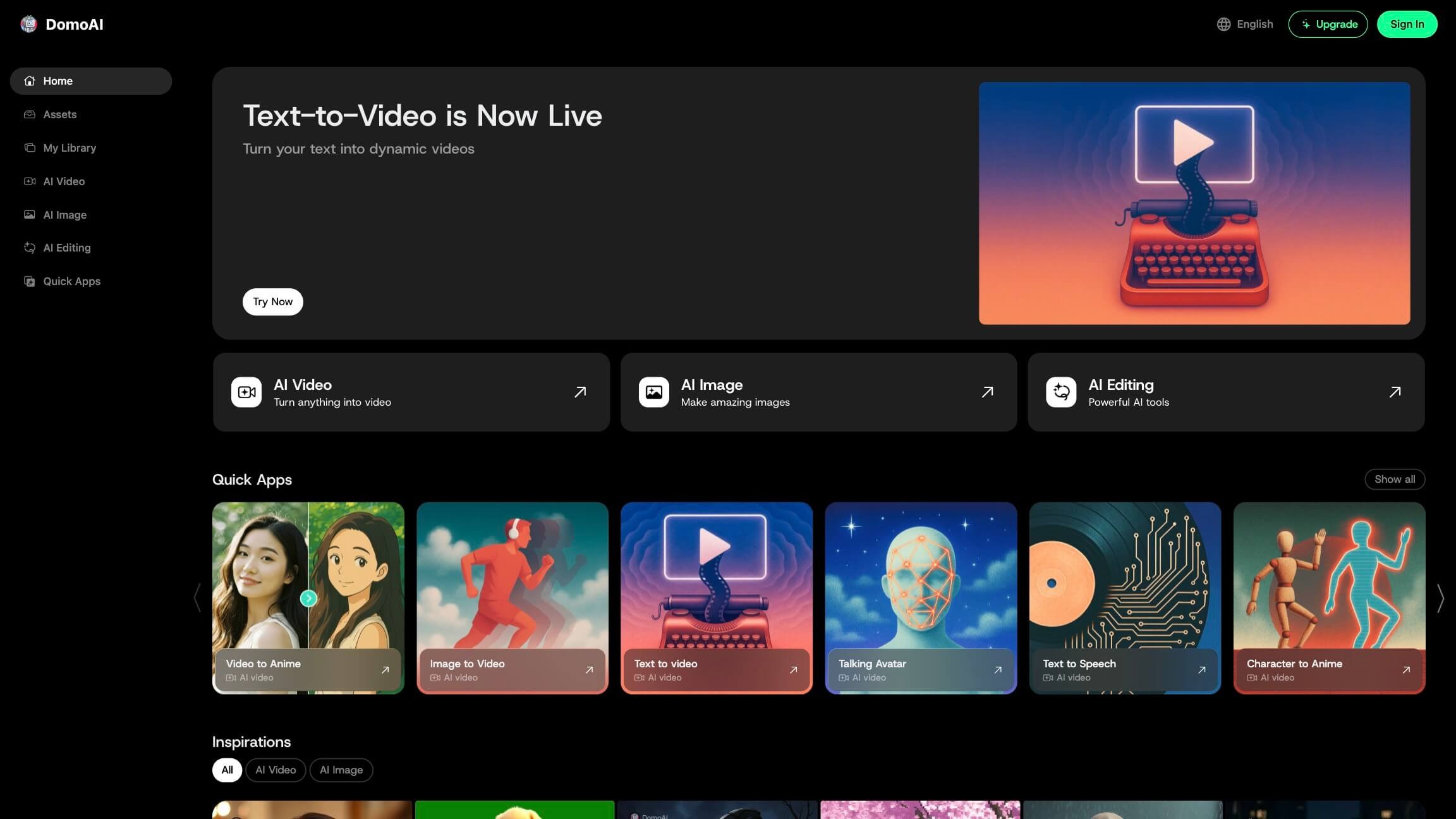Go to My Library in sidebar
The image size is (1456, 819).
click(x=70, y=148)
